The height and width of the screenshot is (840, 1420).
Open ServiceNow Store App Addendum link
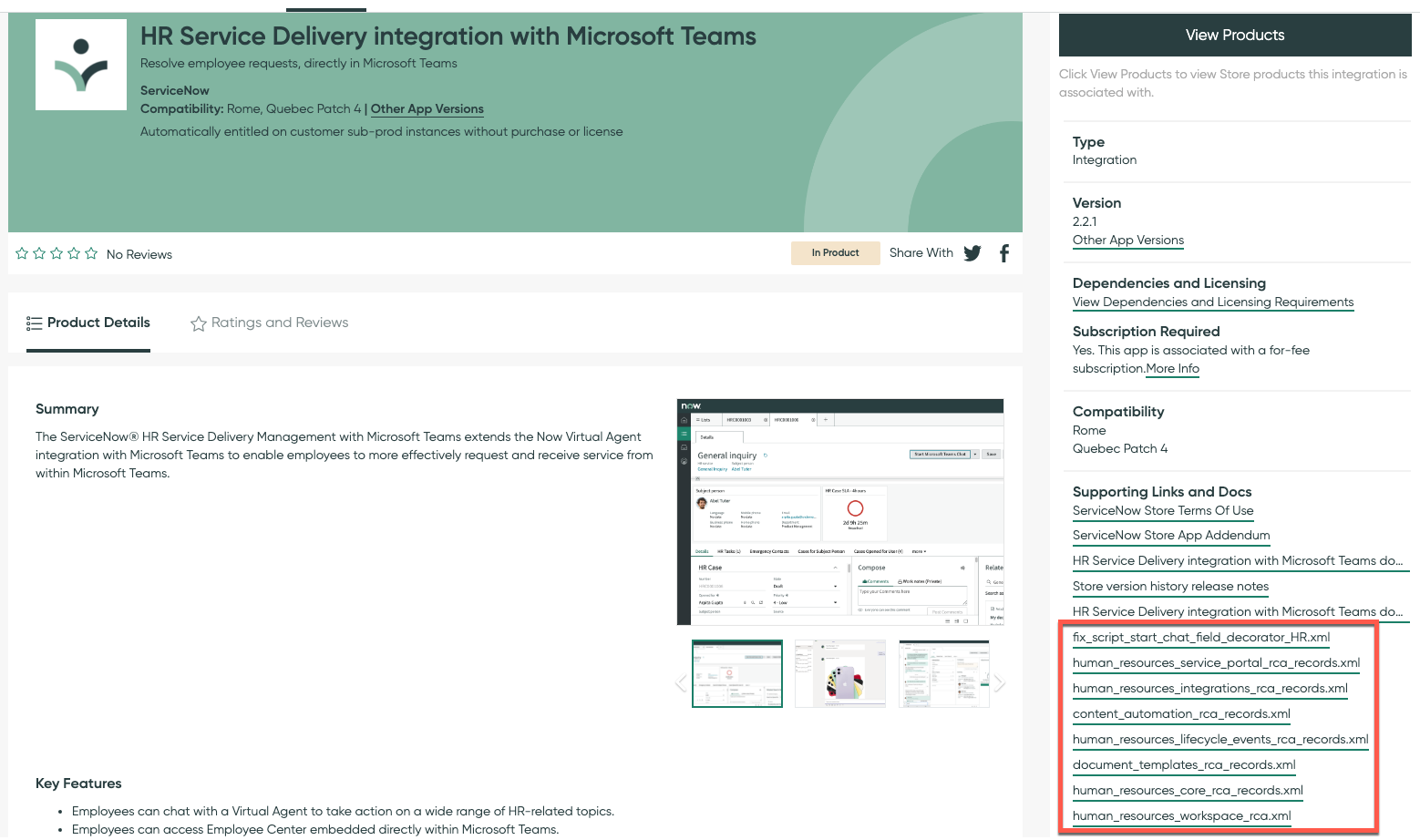(x=1171, y=535)
